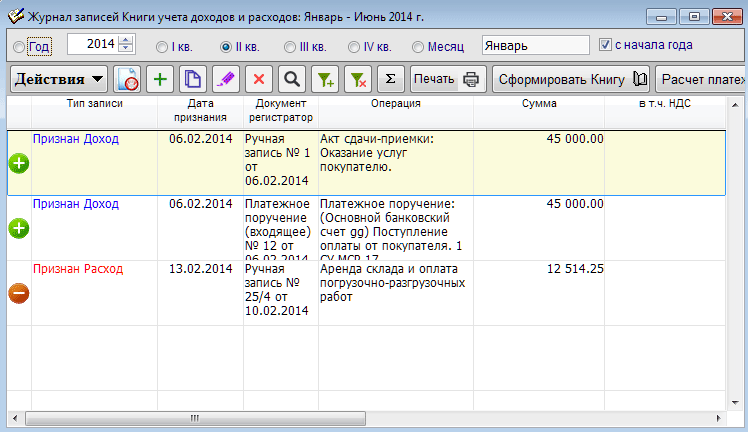Click the green plus add record icon
The height and width of the screenshot is (432, 748).
coord(160,79)
